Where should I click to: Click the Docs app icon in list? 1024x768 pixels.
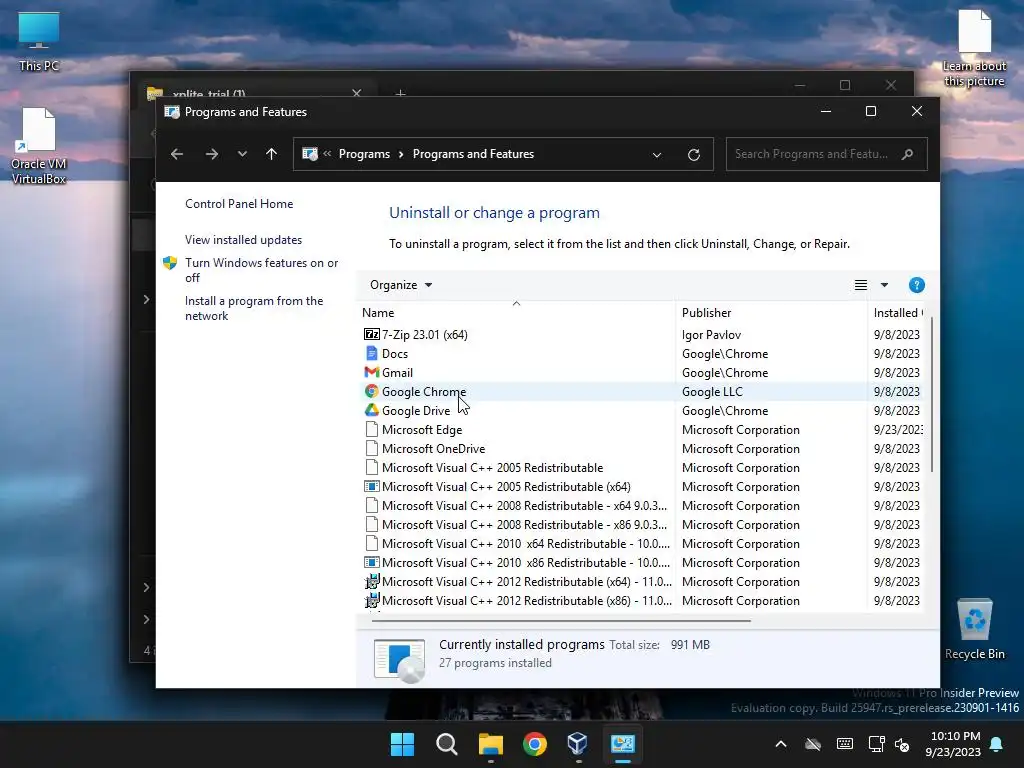(x=372, y=353)
